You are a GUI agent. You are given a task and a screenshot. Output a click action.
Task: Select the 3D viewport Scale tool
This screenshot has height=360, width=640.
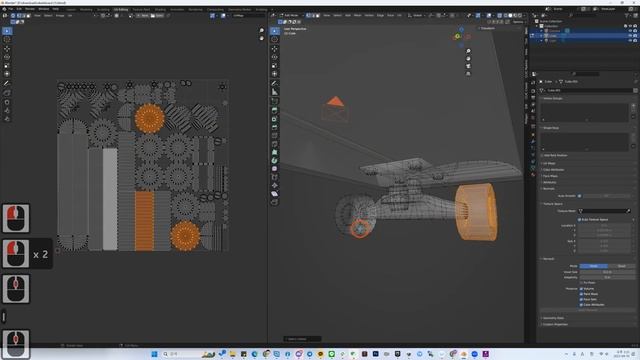click(x=275, y=66)
